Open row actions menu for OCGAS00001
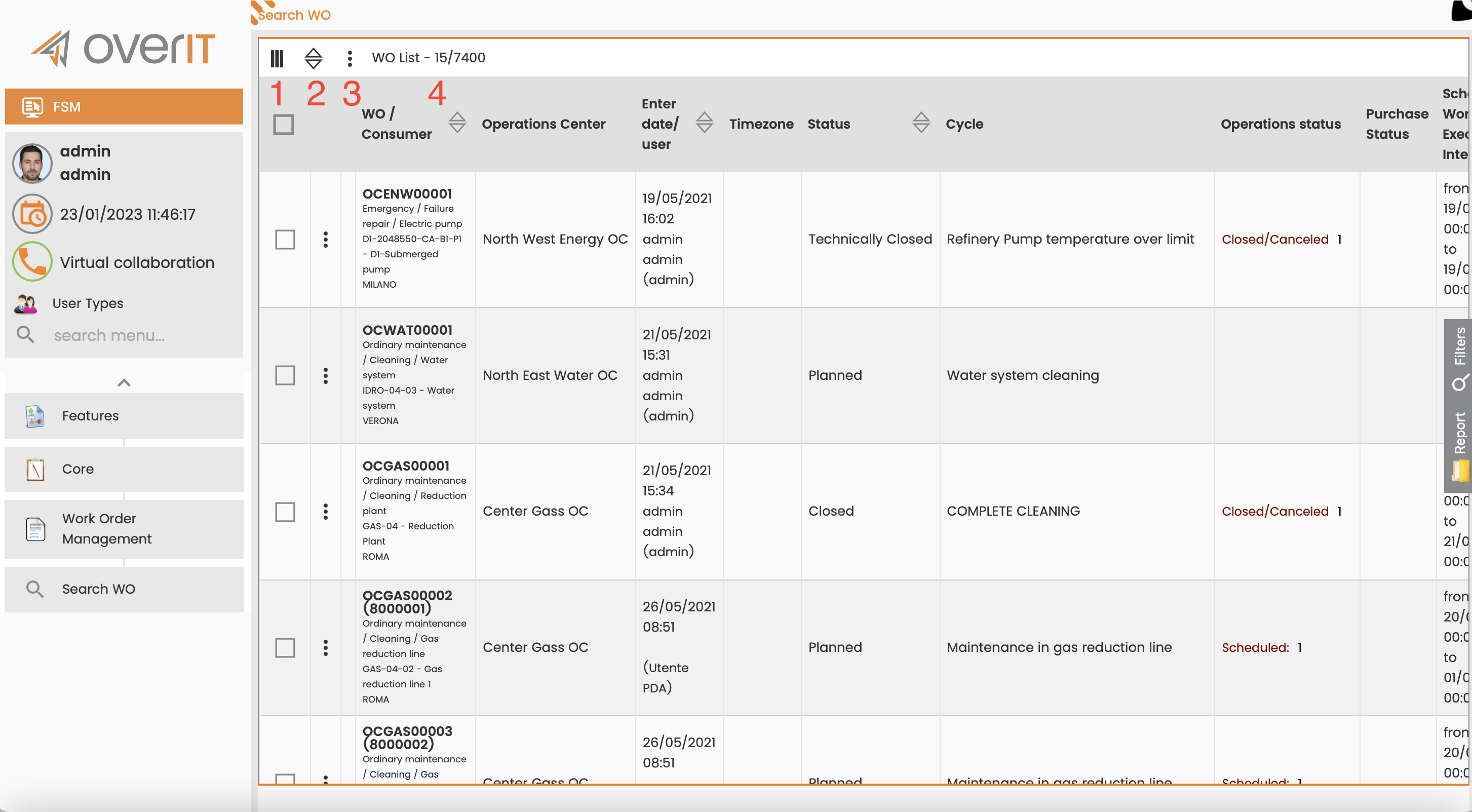1472x812 pixels. (326, 512)
